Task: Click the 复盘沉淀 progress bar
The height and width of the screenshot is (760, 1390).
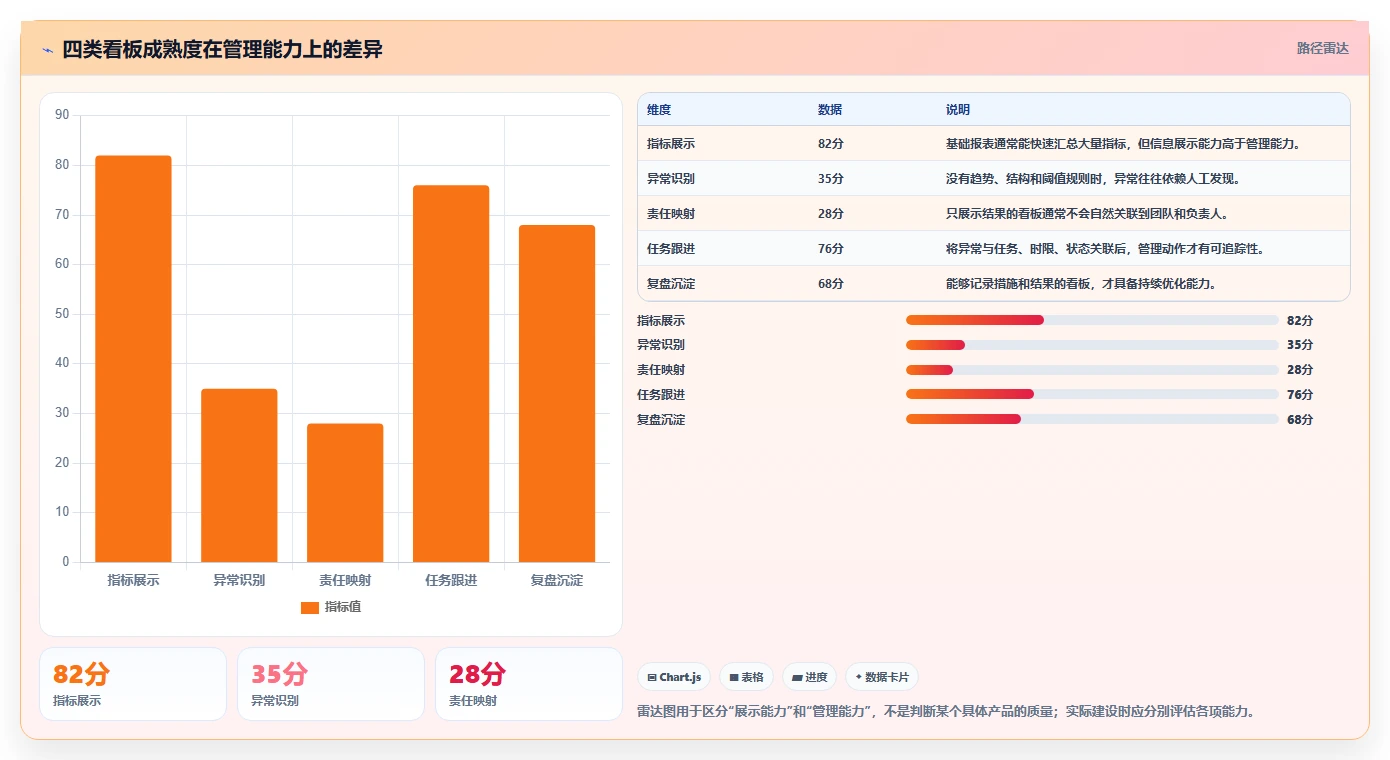Action: click(1092, 419)
